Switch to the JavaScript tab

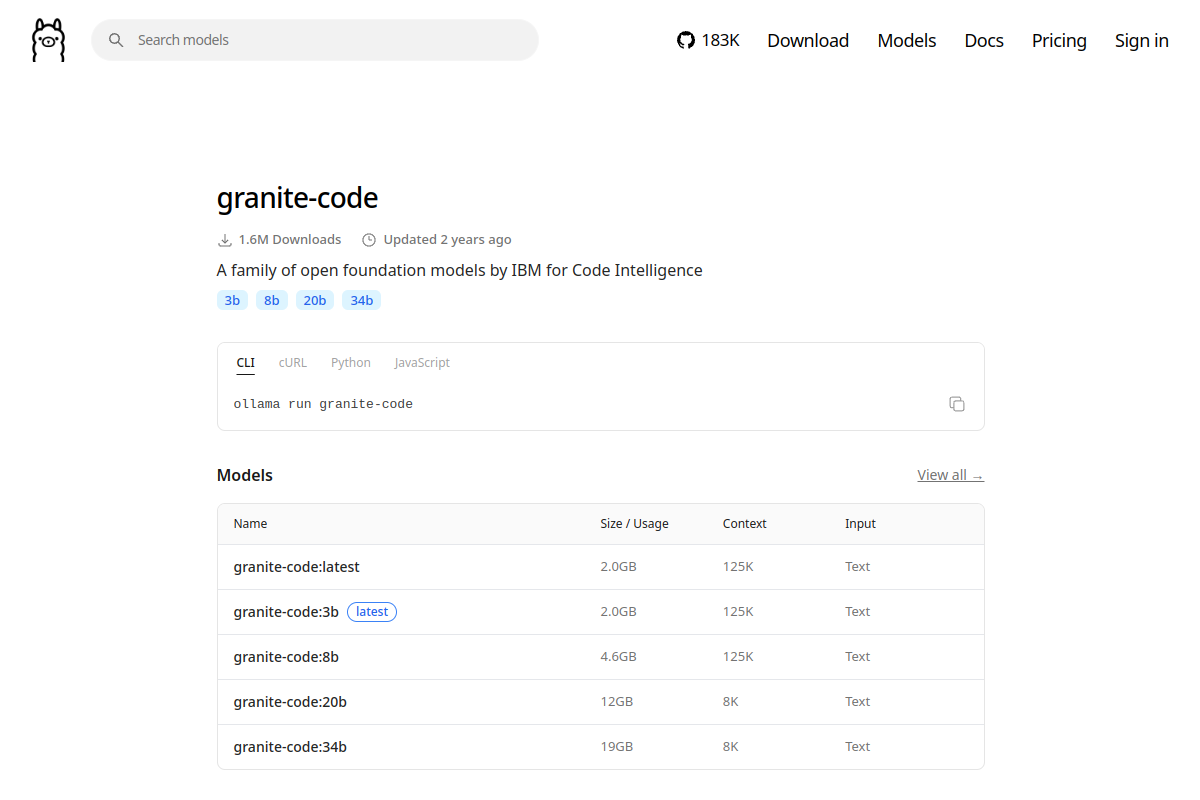(x=422, y=363)
